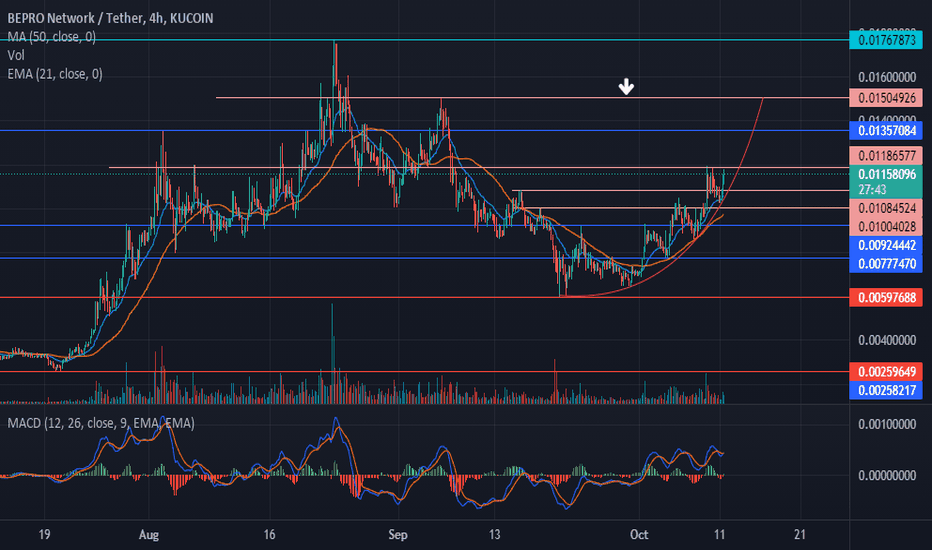Click the 0.00924442 blue price label
The height and width of the screenshot is (550, 932).
tap(886, 245)
